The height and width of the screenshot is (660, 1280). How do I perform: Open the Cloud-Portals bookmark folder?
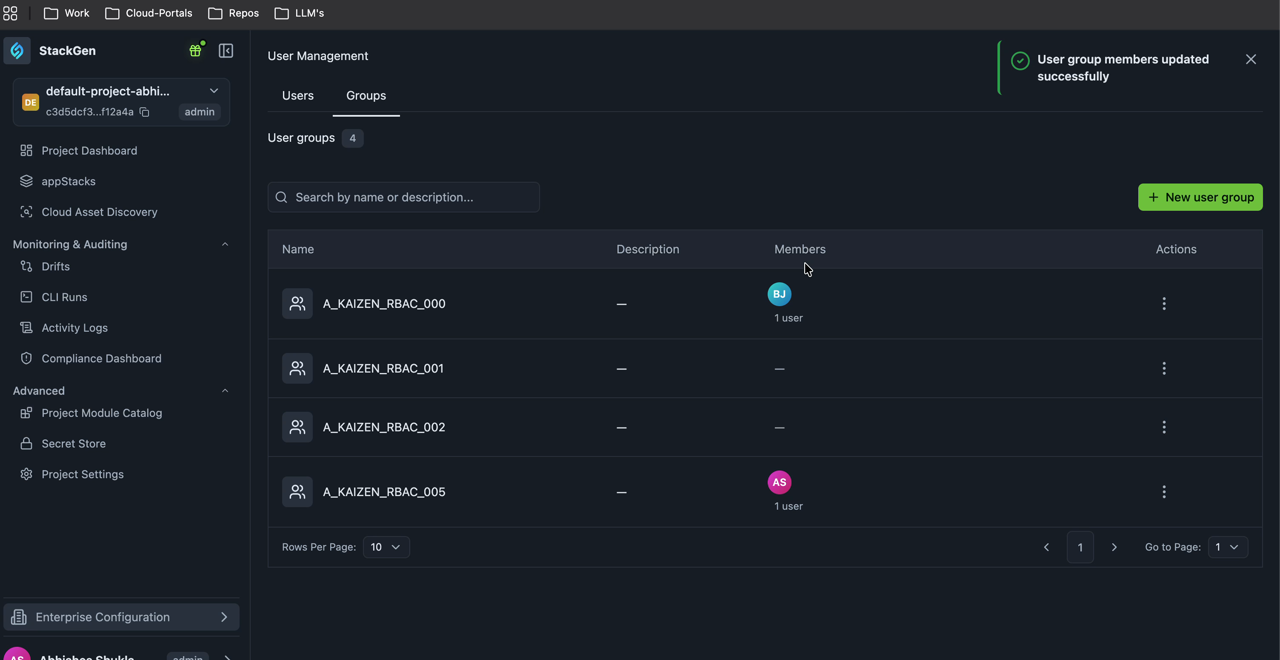(x=149, y=13)
